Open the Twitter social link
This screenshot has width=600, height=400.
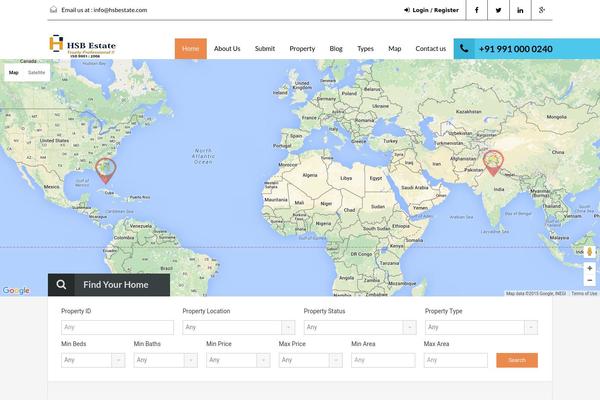point(498,10)
